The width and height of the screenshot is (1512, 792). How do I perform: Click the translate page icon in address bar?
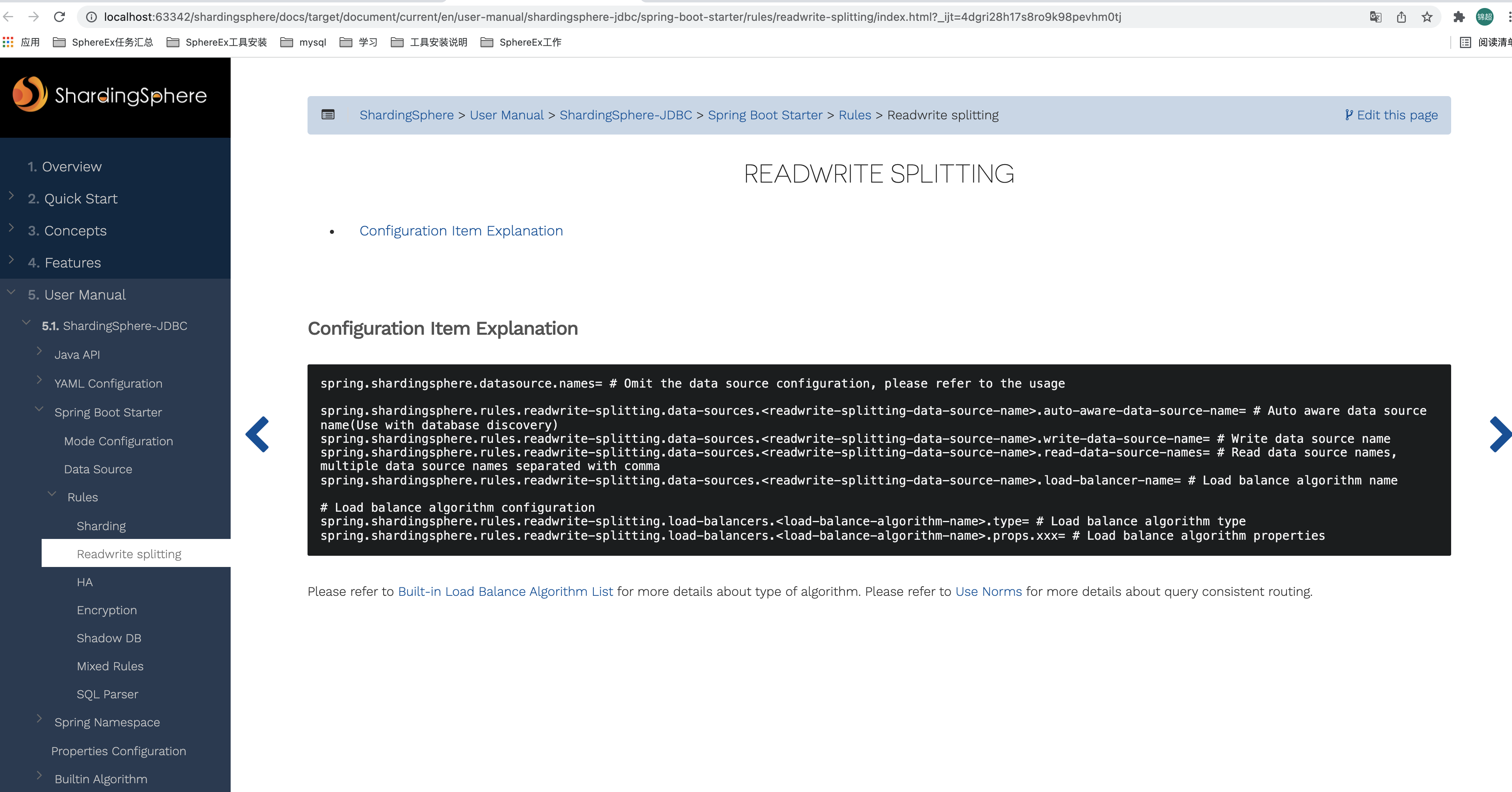point(1375,17)
